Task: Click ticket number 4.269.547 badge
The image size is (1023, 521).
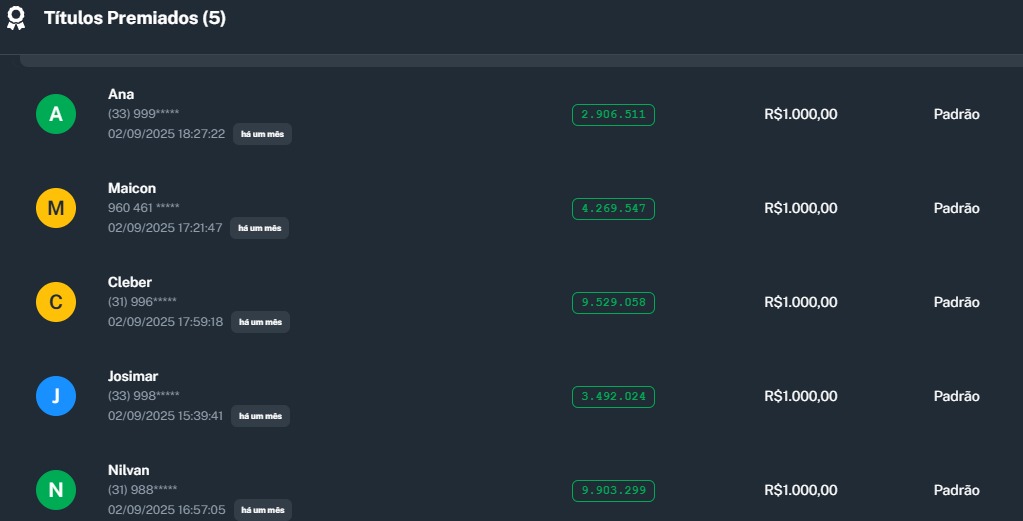Action: 613,209
